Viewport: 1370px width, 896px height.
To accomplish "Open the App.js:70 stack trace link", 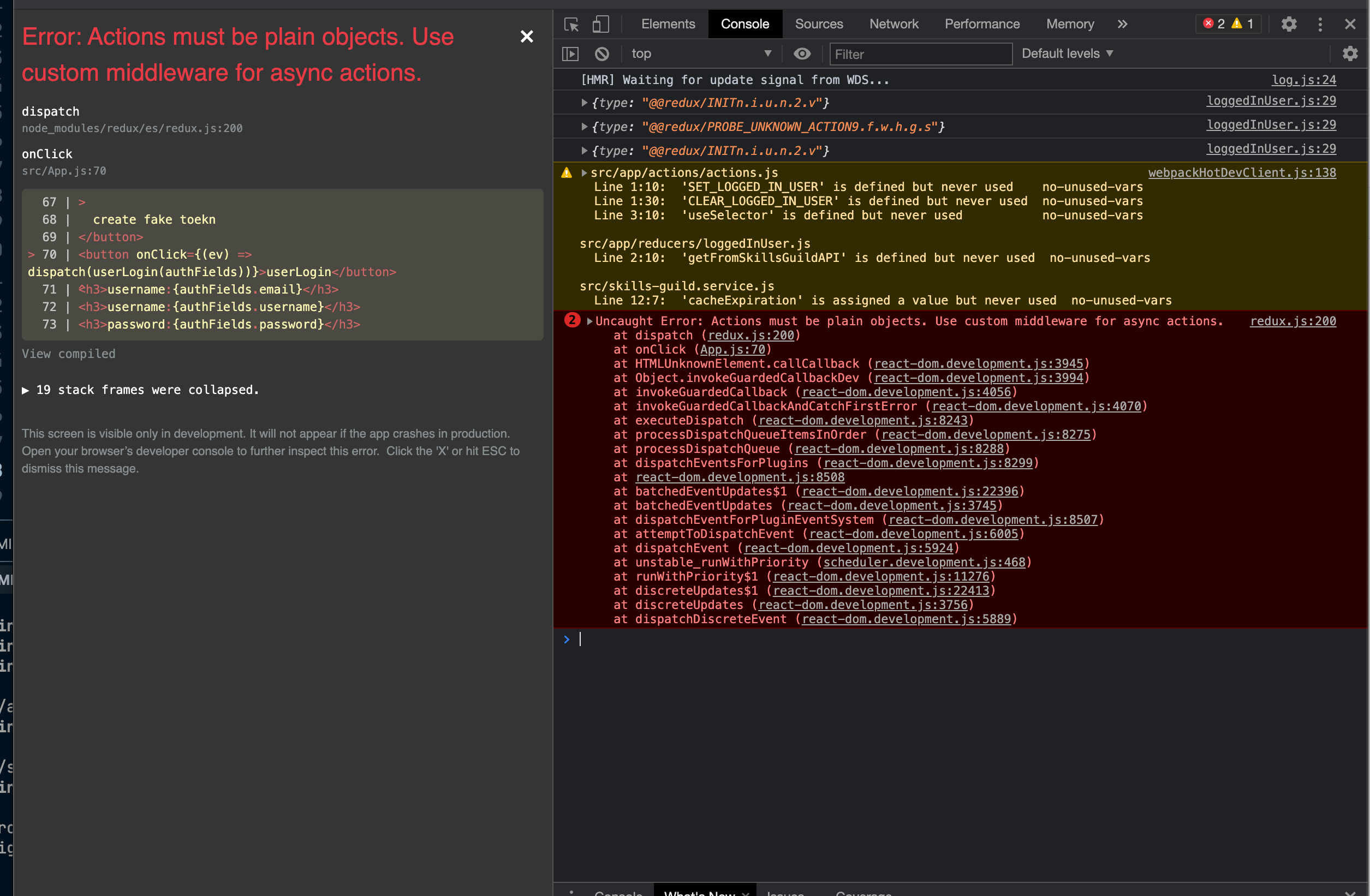I will [732, 349].
